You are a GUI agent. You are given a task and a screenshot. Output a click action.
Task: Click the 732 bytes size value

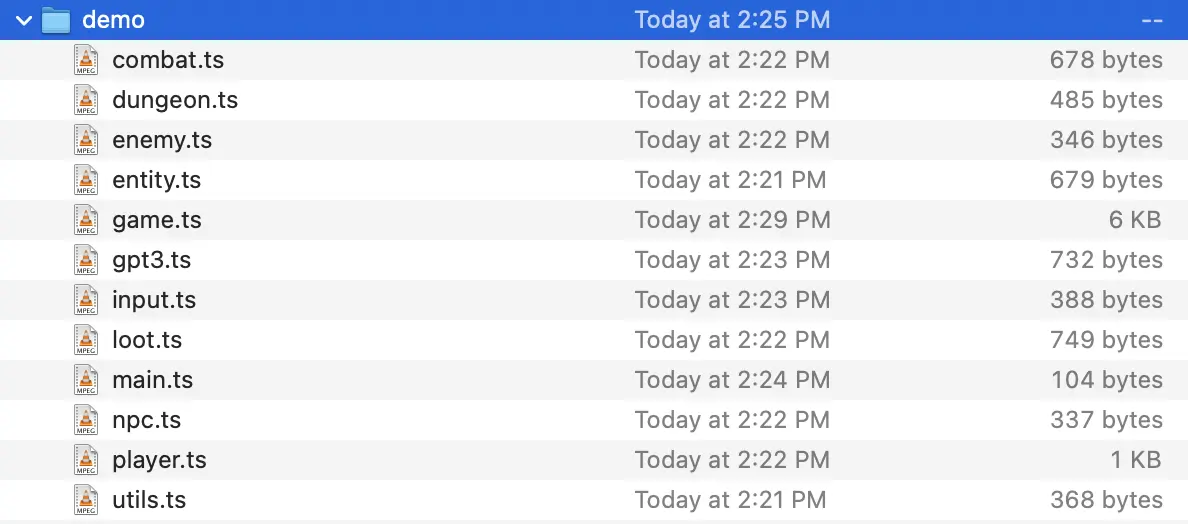point(1106,260)
